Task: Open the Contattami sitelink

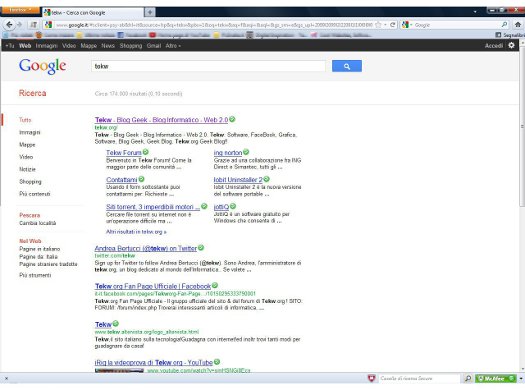Action: click(x=122, y=179)
